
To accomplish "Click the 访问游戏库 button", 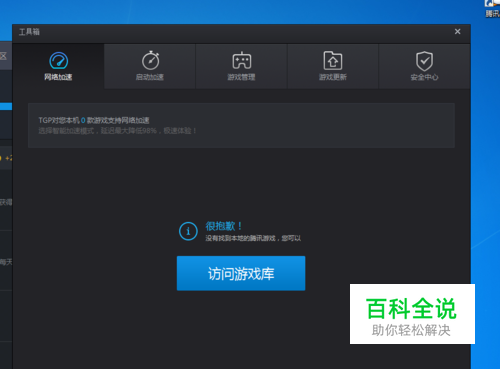I will (241, 273).
